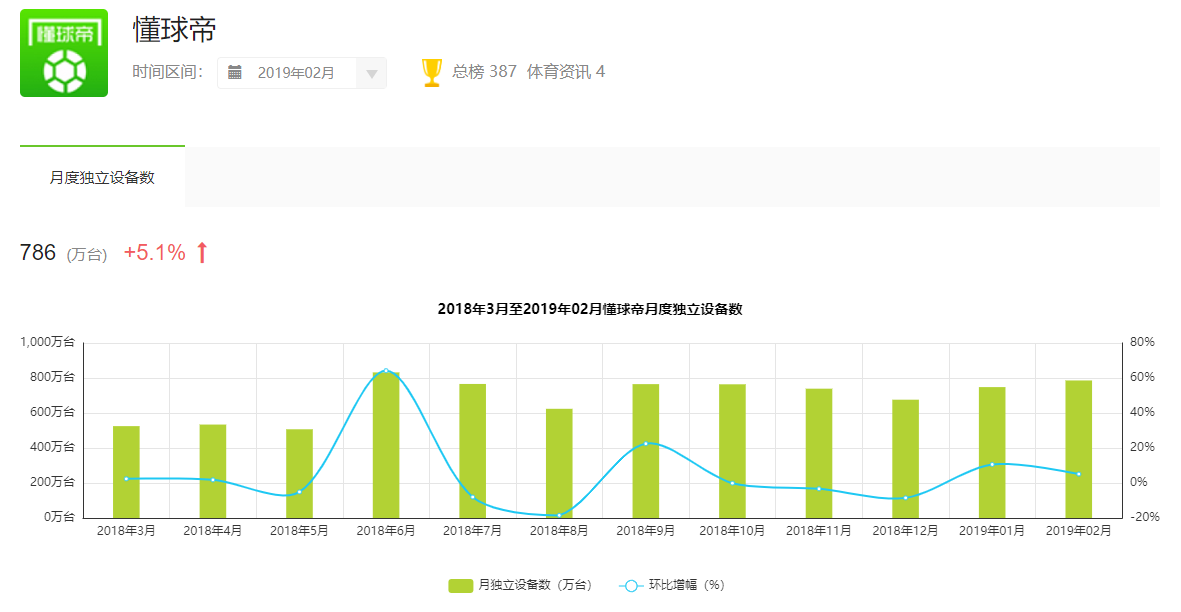Click the red upward arrow indicator
The height and width of the screenshot is (612, 1181).
click(x=202, y=252)
